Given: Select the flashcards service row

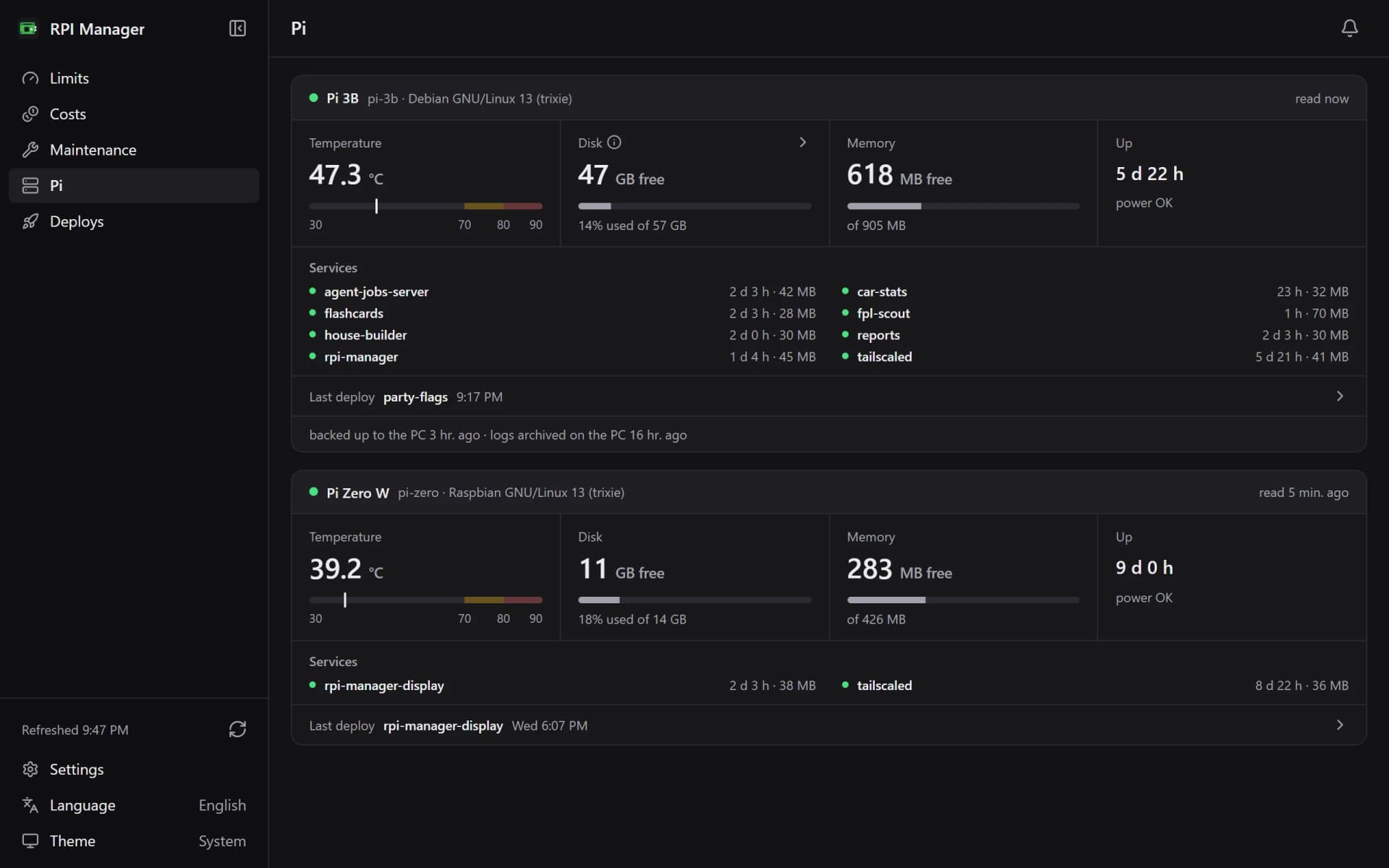Looking at the screenshot, I should 562,313.
